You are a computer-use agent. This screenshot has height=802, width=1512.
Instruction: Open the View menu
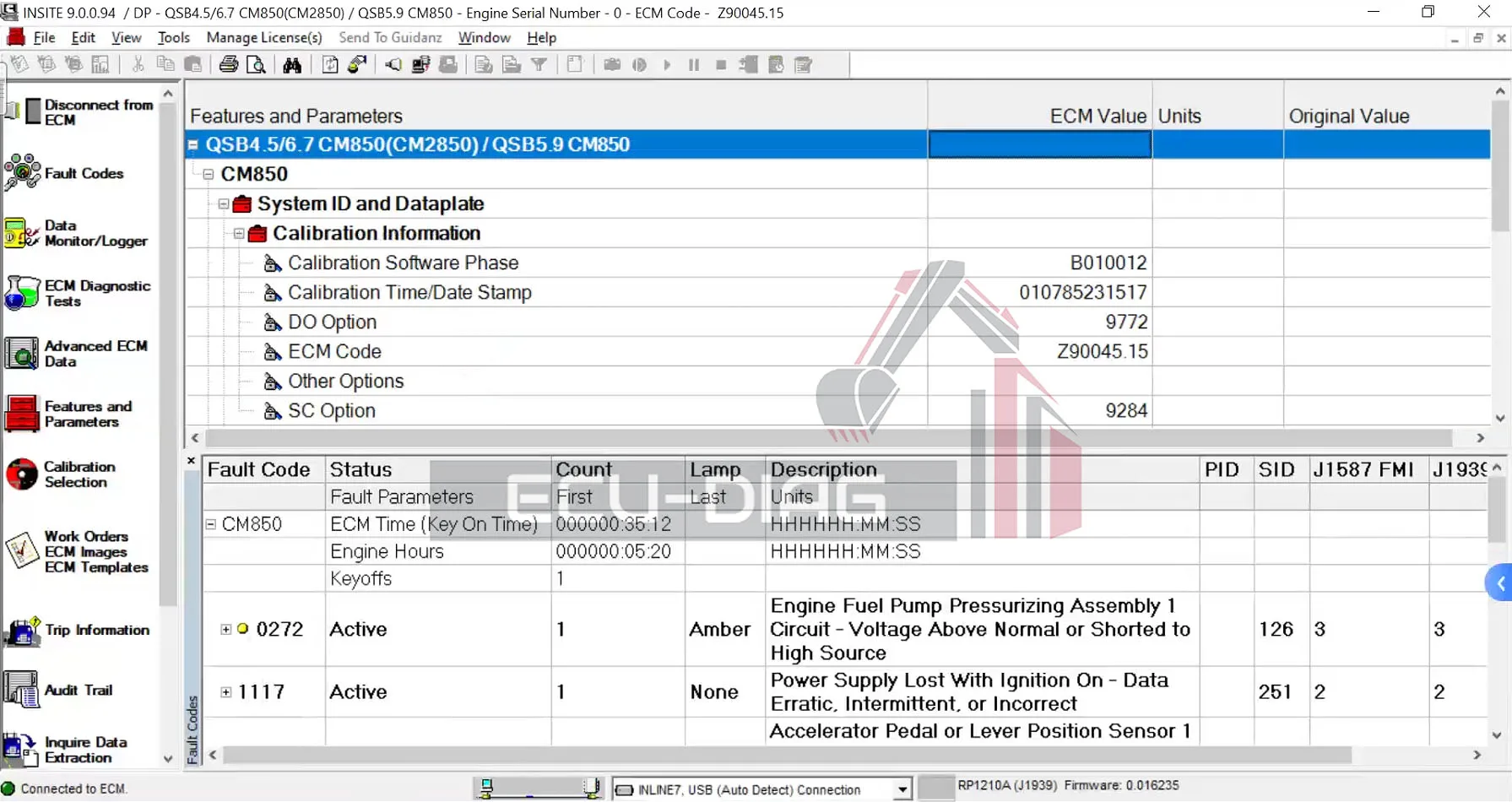tap(127, 38)
